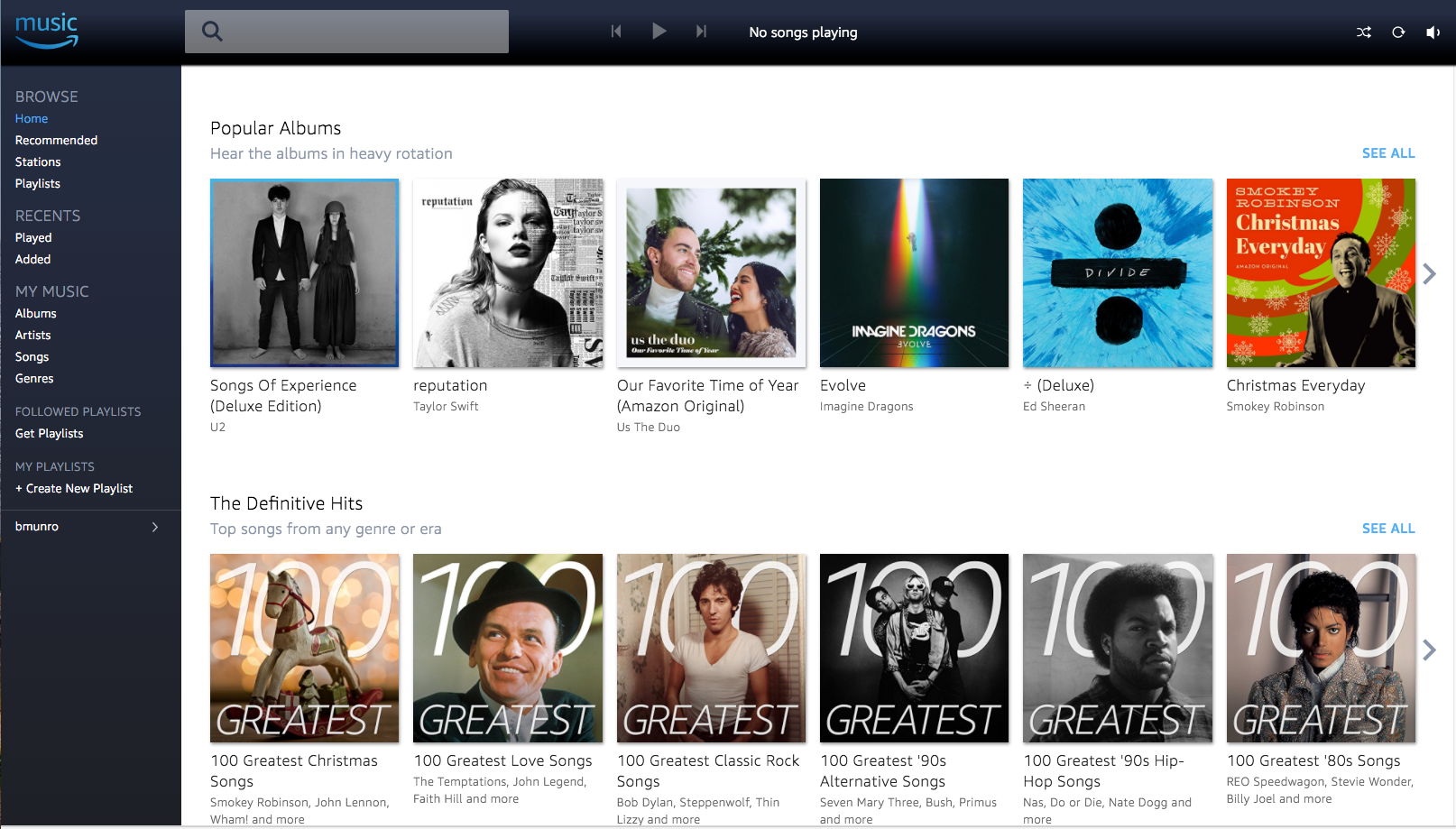1456x829 pixels.
Task: Open Songs under My Music
Action: 32,356
